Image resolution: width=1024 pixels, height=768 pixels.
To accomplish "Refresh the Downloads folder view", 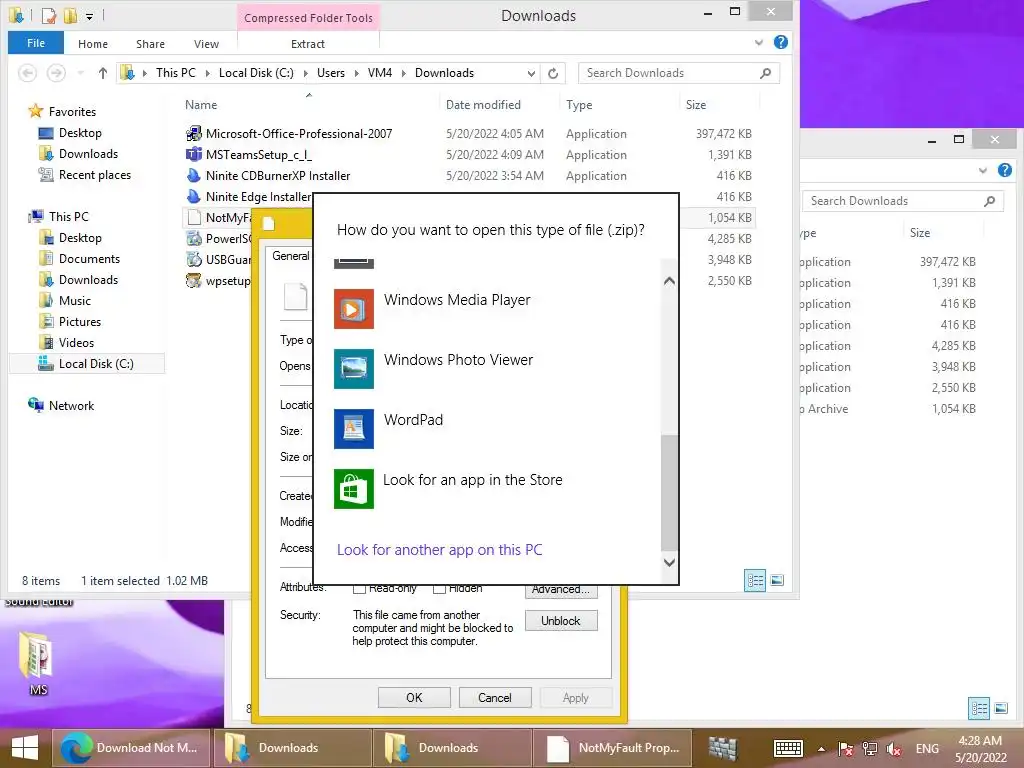I will click(553, 73).
